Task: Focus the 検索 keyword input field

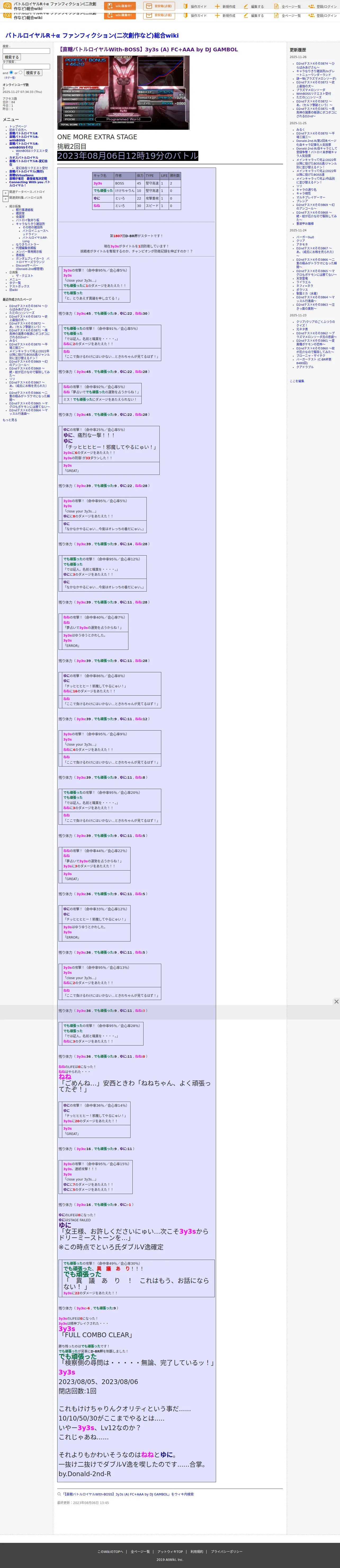Action: 26,51
